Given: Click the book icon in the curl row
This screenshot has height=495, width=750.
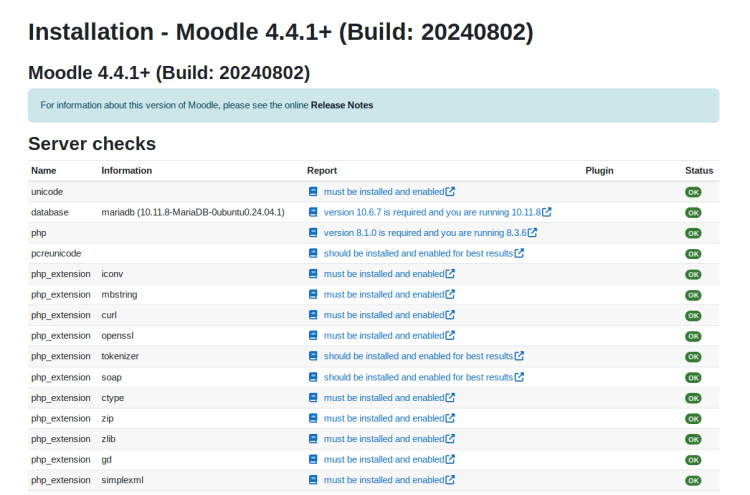Looking at the screenshot, I should click(x=313, y=315).
